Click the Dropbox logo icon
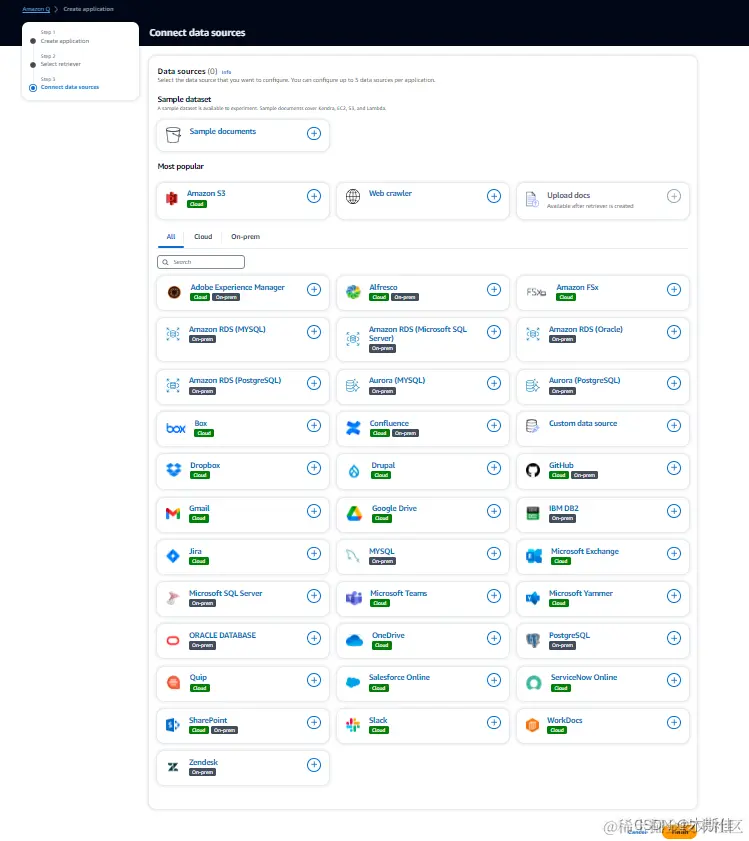 pos(174,470)
